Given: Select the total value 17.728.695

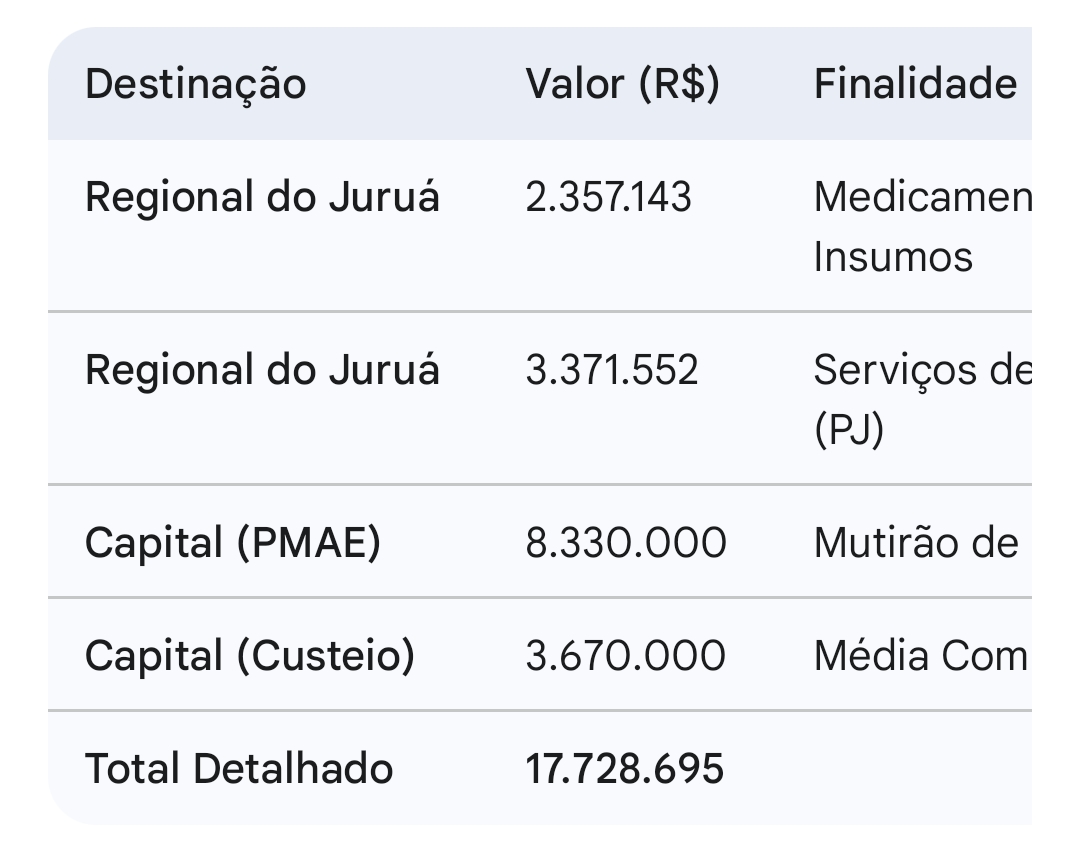Looking at the screenshot, I should pos(624,769).
